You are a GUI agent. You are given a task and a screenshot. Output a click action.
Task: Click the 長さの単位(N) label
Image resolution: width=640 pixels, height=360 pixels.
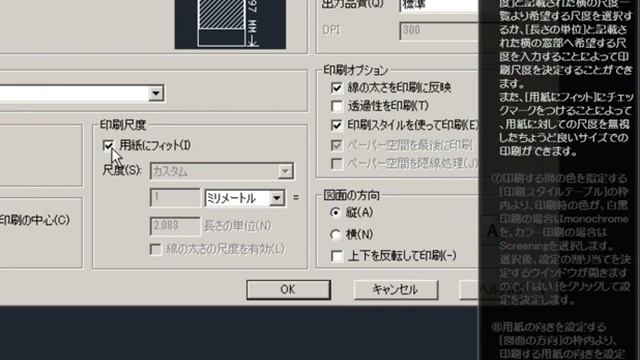pos(238,226)
